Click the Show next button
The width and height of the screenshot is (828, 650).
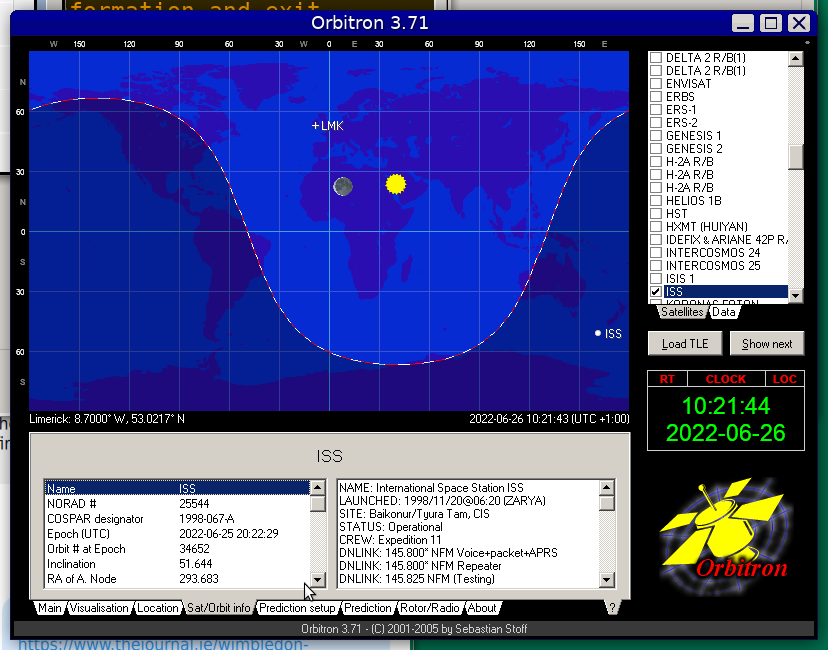[x=767, y=344]
